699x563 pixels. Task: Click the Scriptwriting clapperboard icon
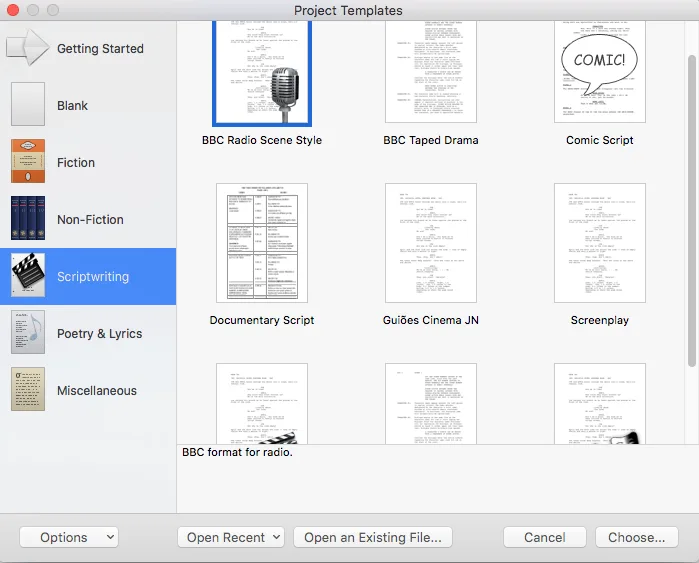pos(28,275)
